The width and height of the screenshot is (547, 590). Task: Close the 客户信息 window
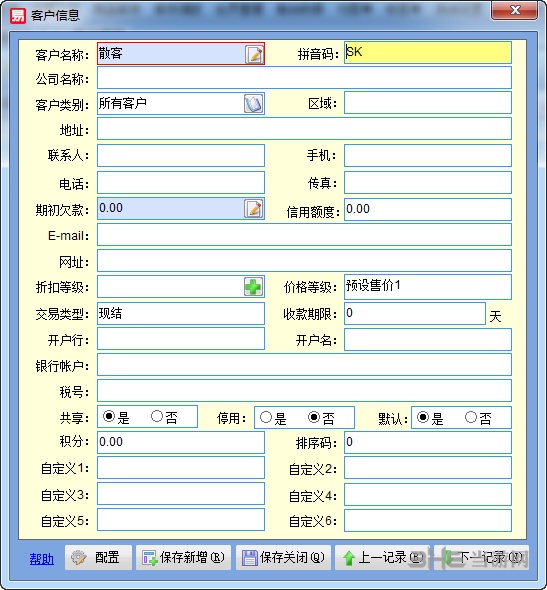pyautogui.click(x=514, y=10)
